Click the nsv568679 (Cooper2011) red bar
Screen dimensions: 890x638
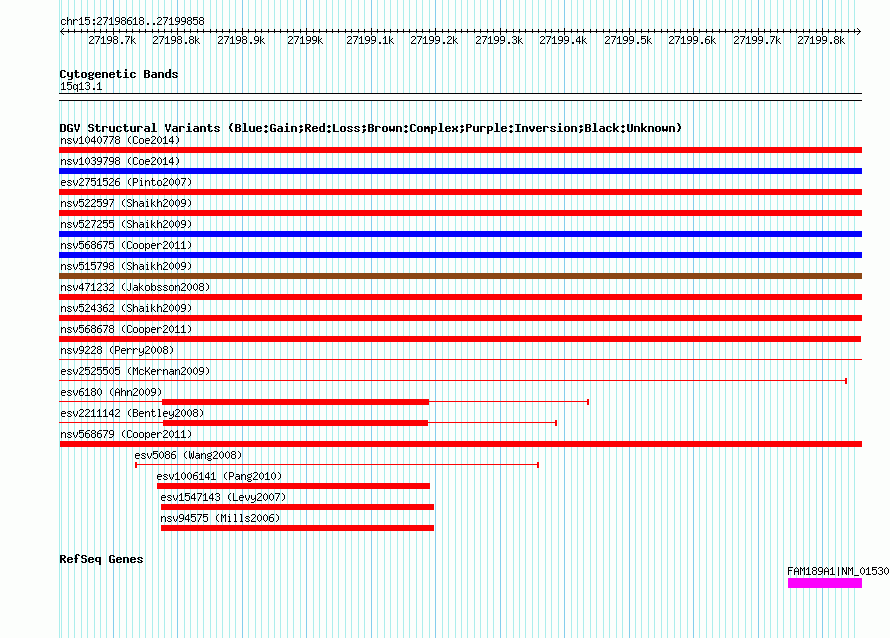point(460,444)
